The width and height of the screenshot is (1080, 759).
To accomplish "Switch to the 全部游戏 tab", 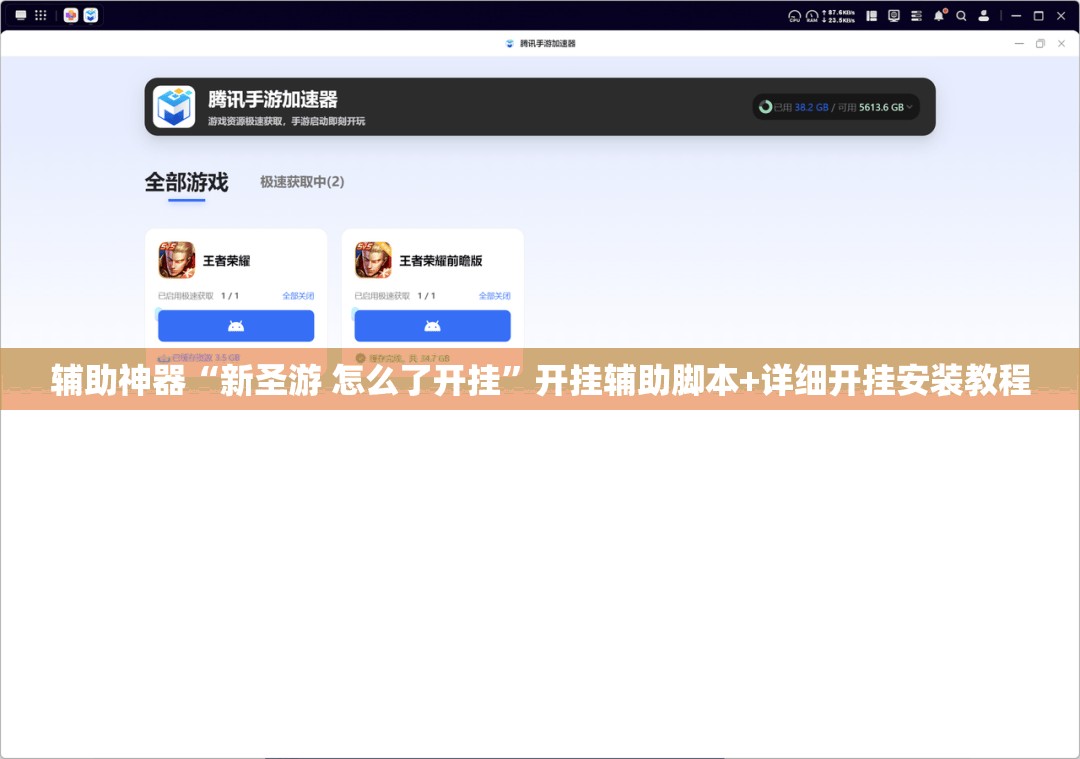I will point(186,183).
